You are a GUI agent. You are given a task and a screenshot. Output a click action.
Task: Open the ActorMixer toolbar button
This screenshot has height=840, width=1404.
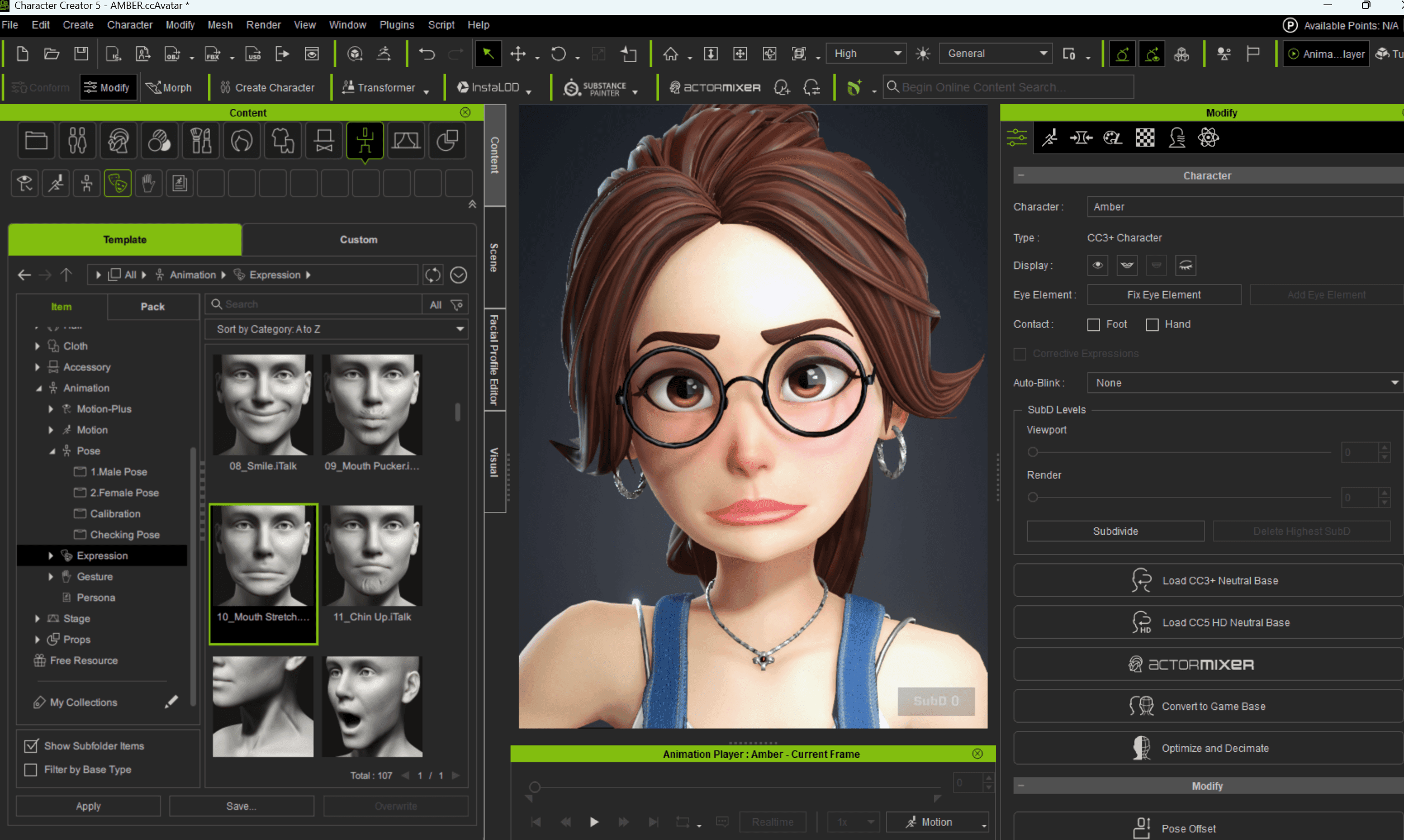715,87
